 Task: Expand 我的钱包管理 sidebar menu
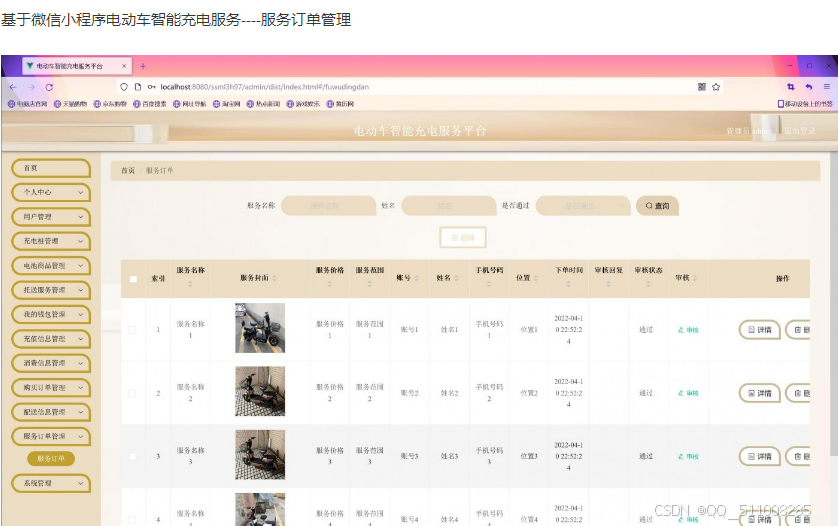(50, 314)
